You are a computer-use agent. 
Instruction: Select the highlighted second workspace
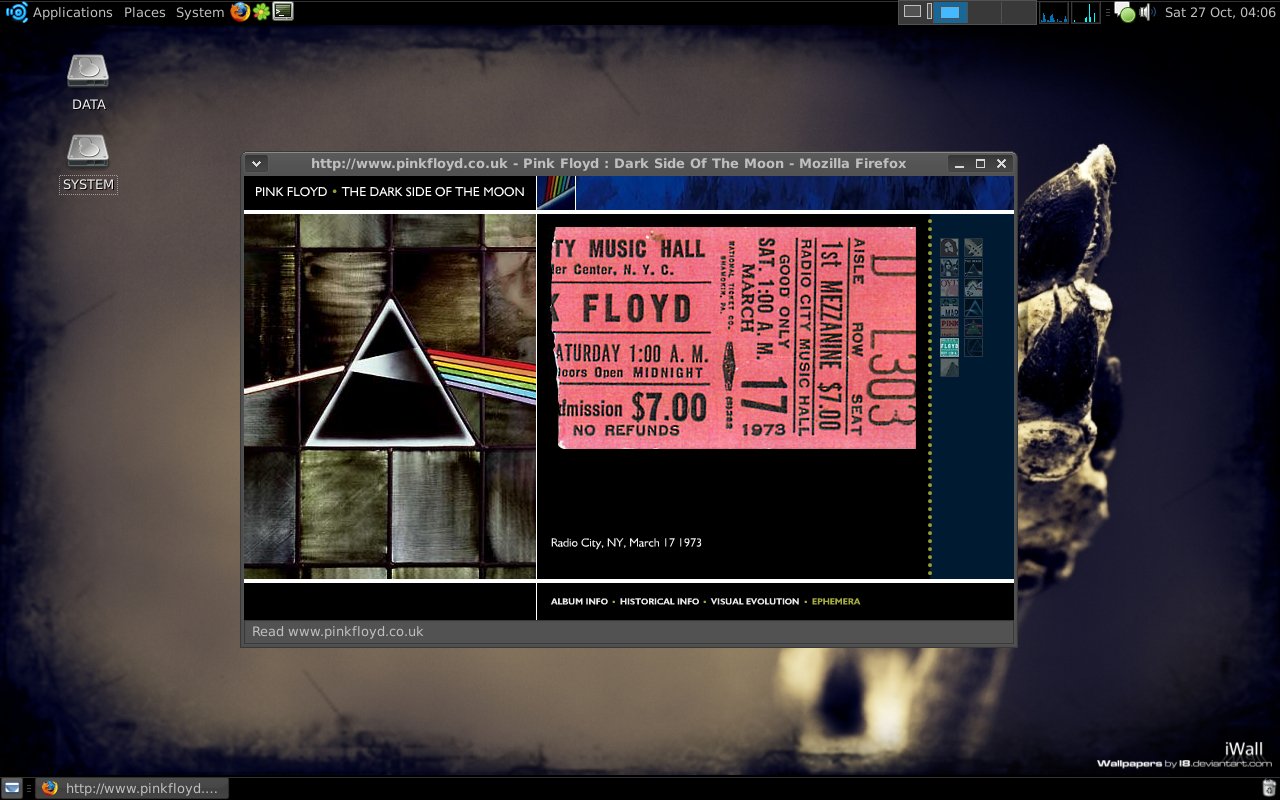point(950,12)
